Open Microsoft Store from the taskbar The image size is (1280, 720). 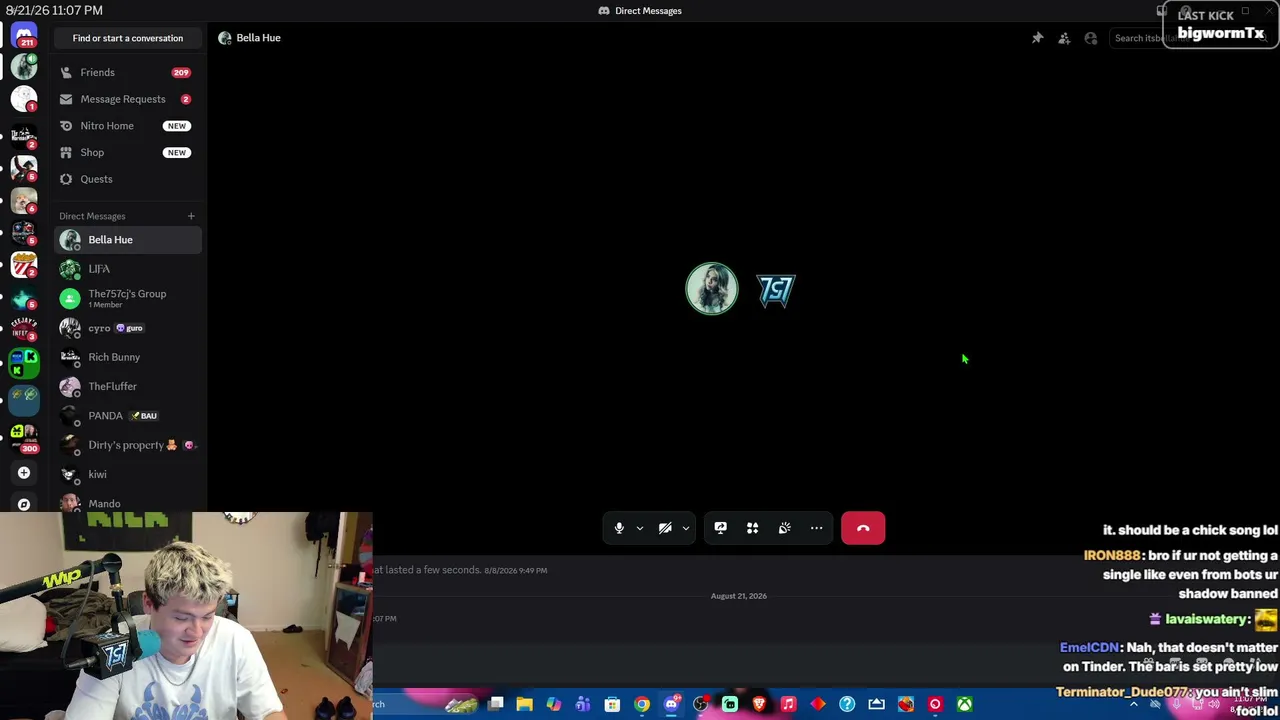[x=612, y=705]
